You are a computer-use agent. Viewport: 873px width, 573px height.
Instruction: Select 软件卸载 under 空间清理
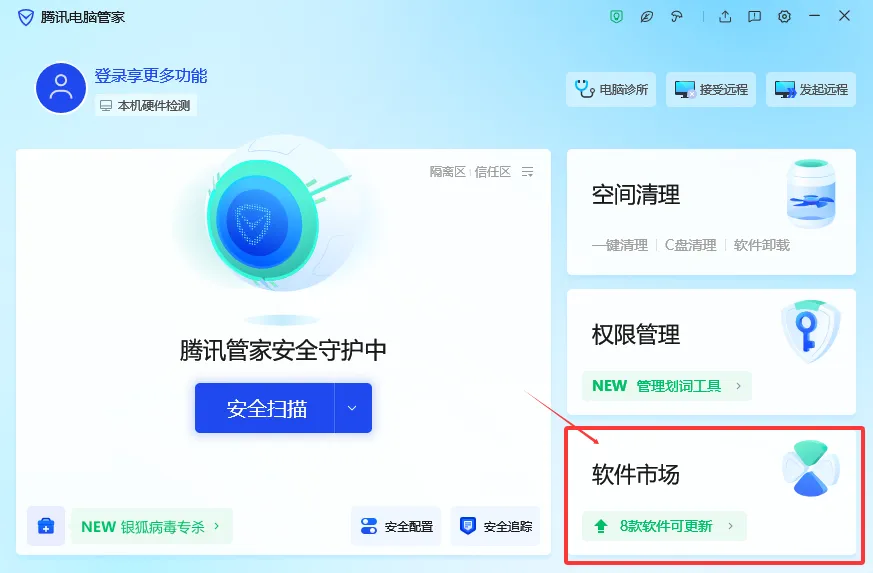pyautogui.click(x=762, y=245)
